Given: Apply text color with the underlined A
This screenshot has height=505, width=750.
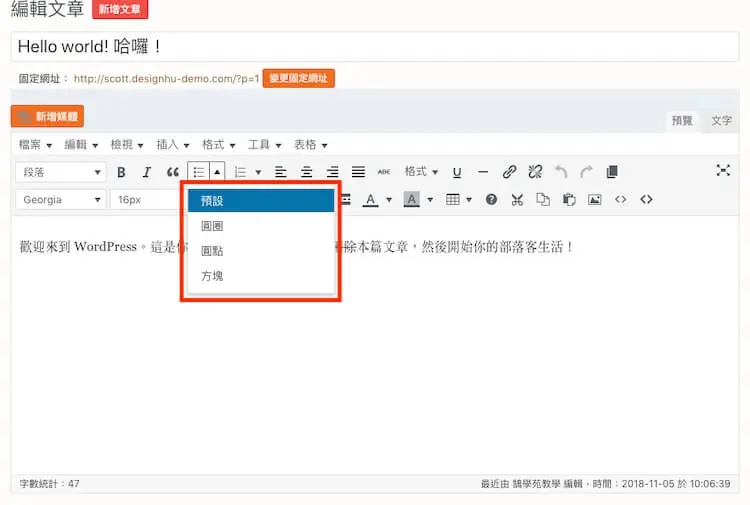Looking at the screenshot, I should [x=370, y=199].
